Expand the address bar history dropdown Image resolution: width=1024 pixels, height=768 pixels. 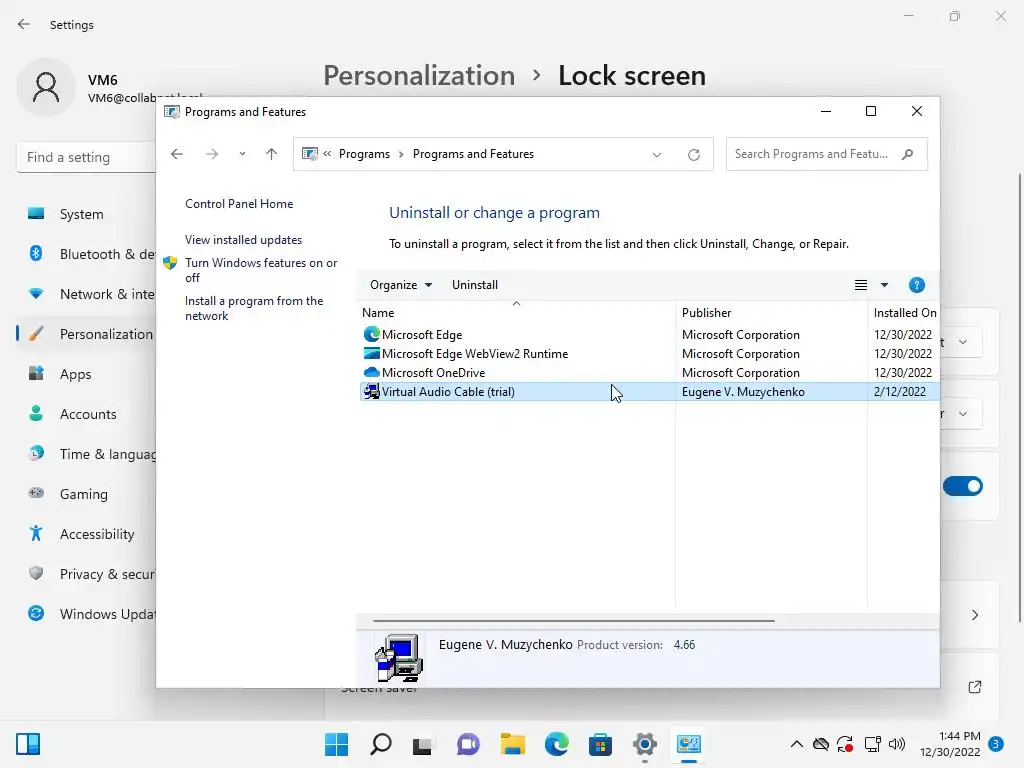coord(657,155)
